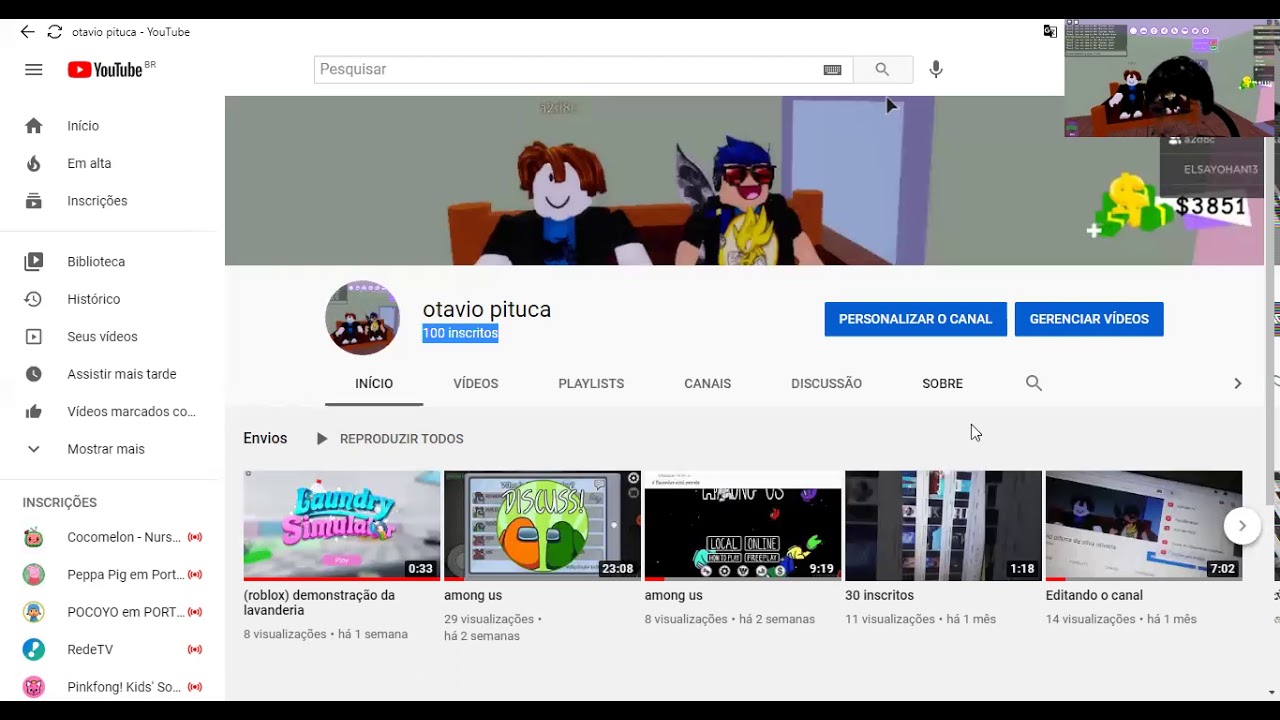Click the channel banner image
This screenshot has width=1280, height=720.
[x=744, y=181]
